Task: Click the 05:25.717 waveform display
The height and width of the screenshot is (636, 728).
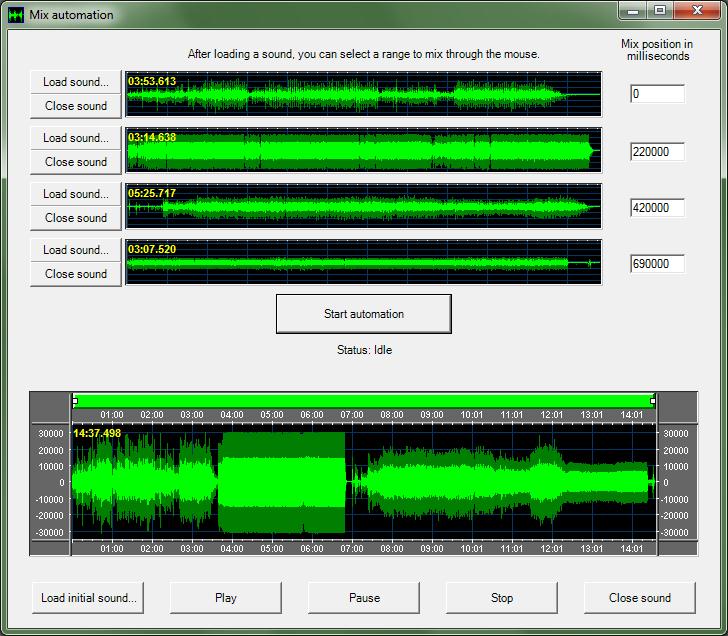Action: 363,207
